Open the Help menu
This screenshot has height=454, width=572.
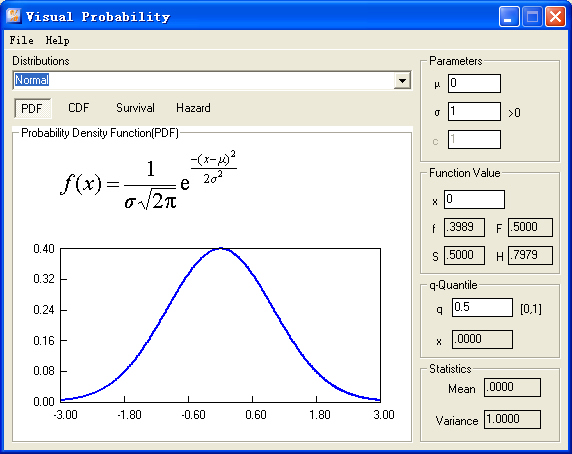57,40
